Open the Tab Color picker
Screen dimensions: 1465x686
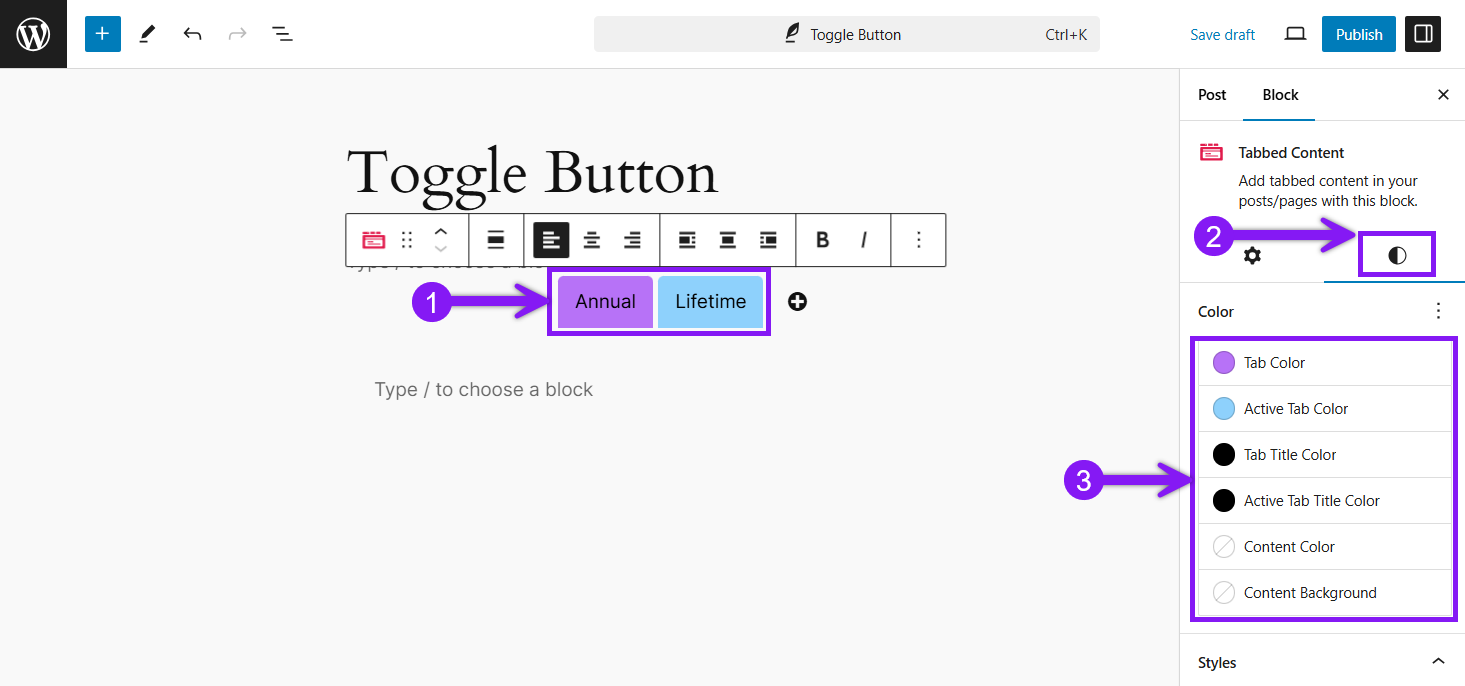(1324, 363)
